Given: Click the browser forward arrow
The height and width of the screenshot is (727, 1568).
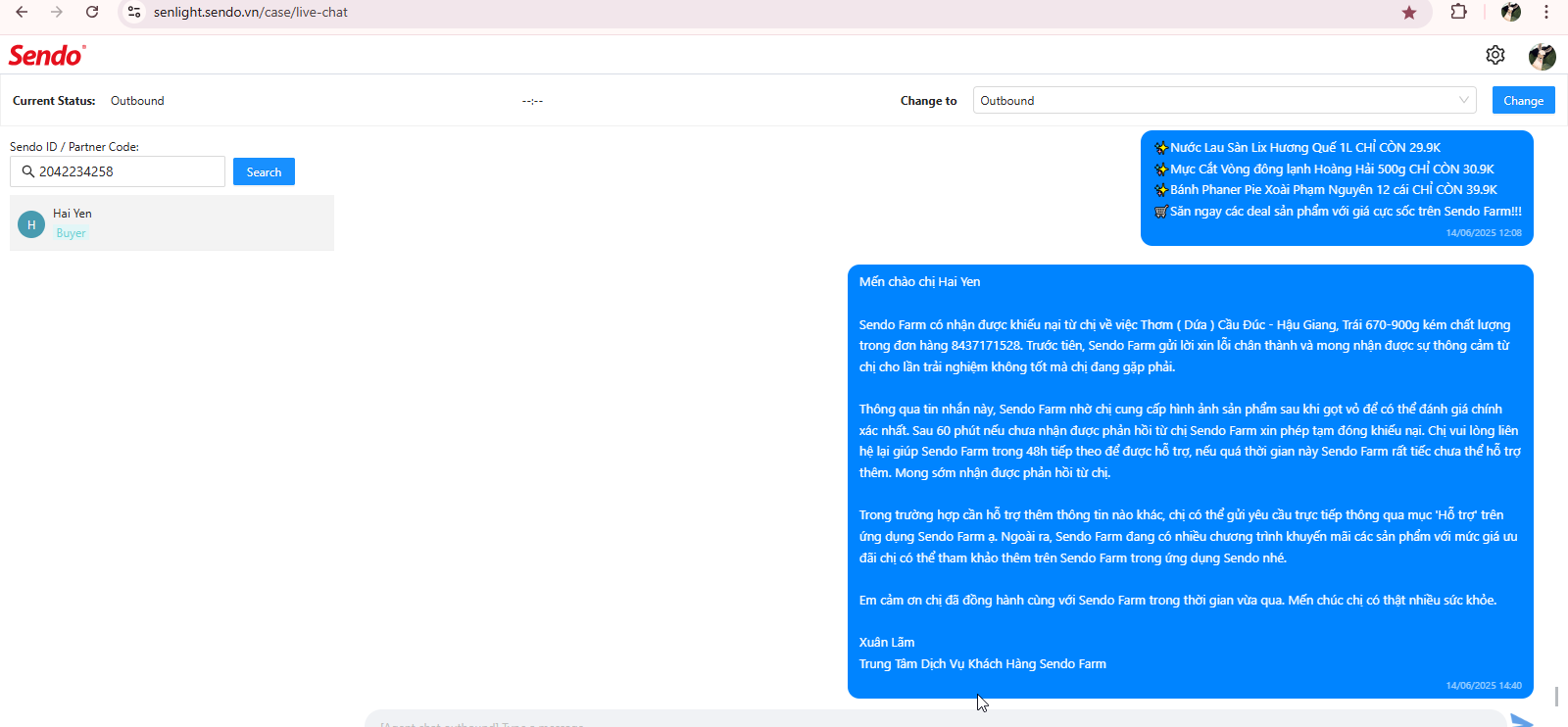Looking at the screenshot, I should (57, 12).
